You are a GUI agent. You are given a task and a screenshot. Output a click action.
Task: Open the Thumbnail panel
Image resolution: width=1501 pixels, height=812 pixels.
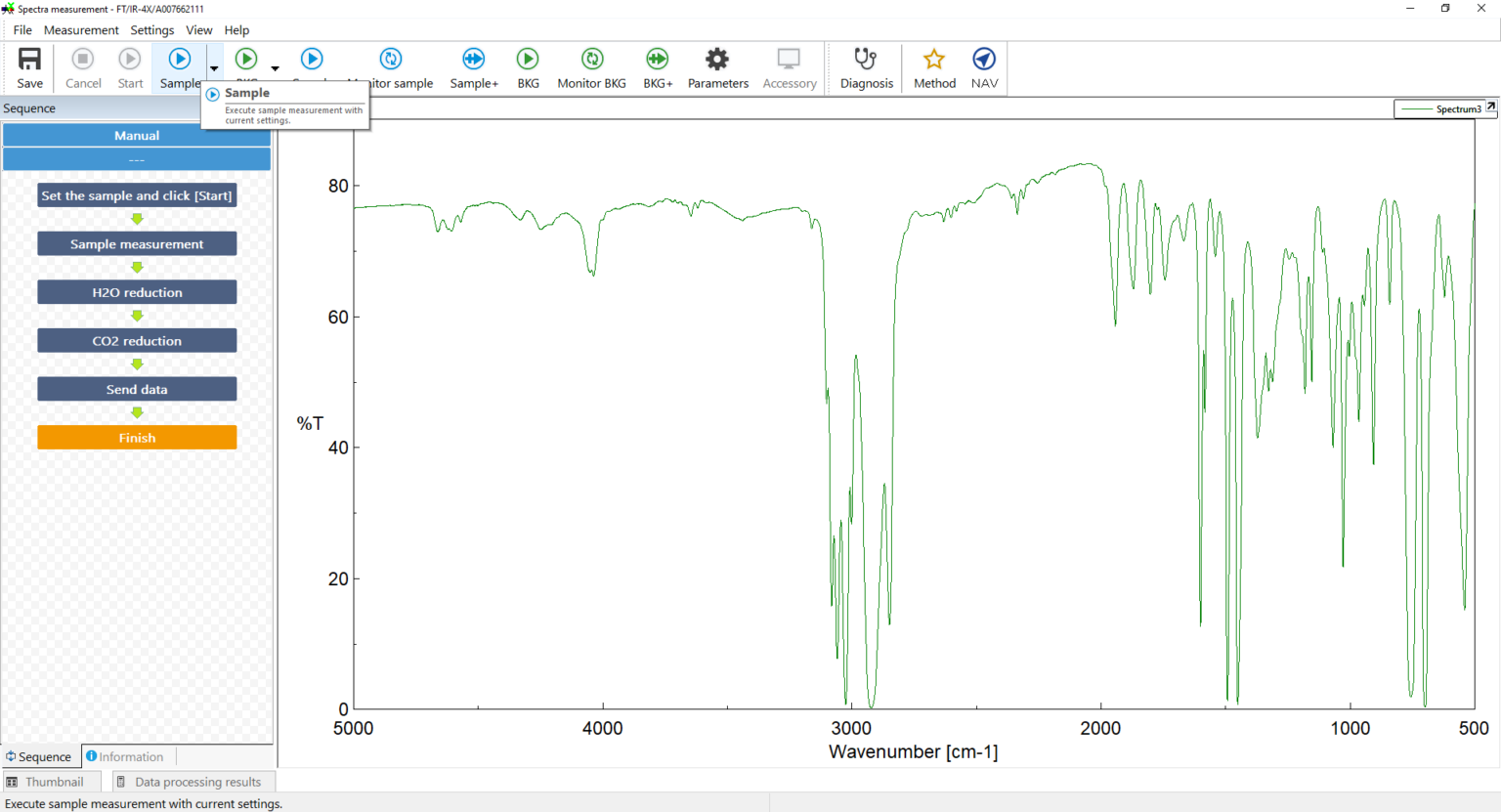[x=51, y=782]
